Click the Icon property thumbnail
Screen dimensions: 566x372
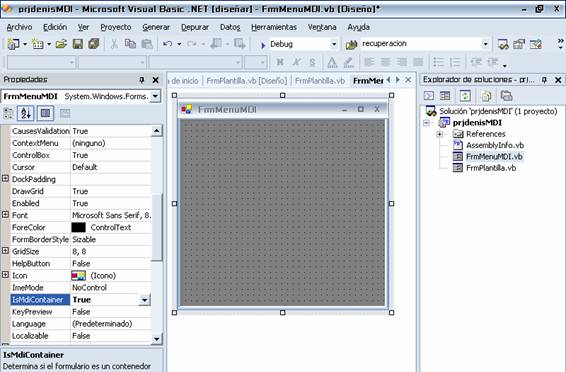[x=78, y=276]
